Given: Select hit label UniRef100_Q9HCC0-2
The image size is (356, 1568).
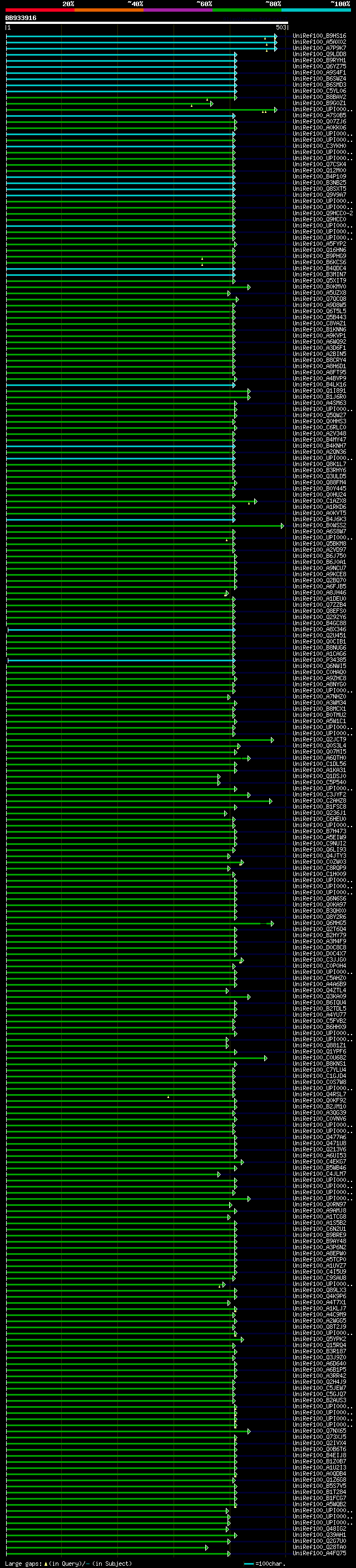Looking at the screenshot, I should [x=323, y=214].
